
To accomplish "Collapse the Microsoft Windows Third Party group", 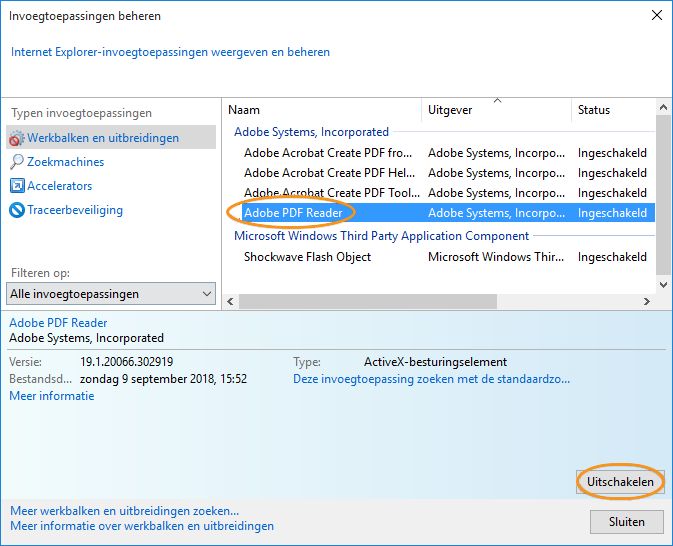I will pyautogui.click(x=381, y=236).
